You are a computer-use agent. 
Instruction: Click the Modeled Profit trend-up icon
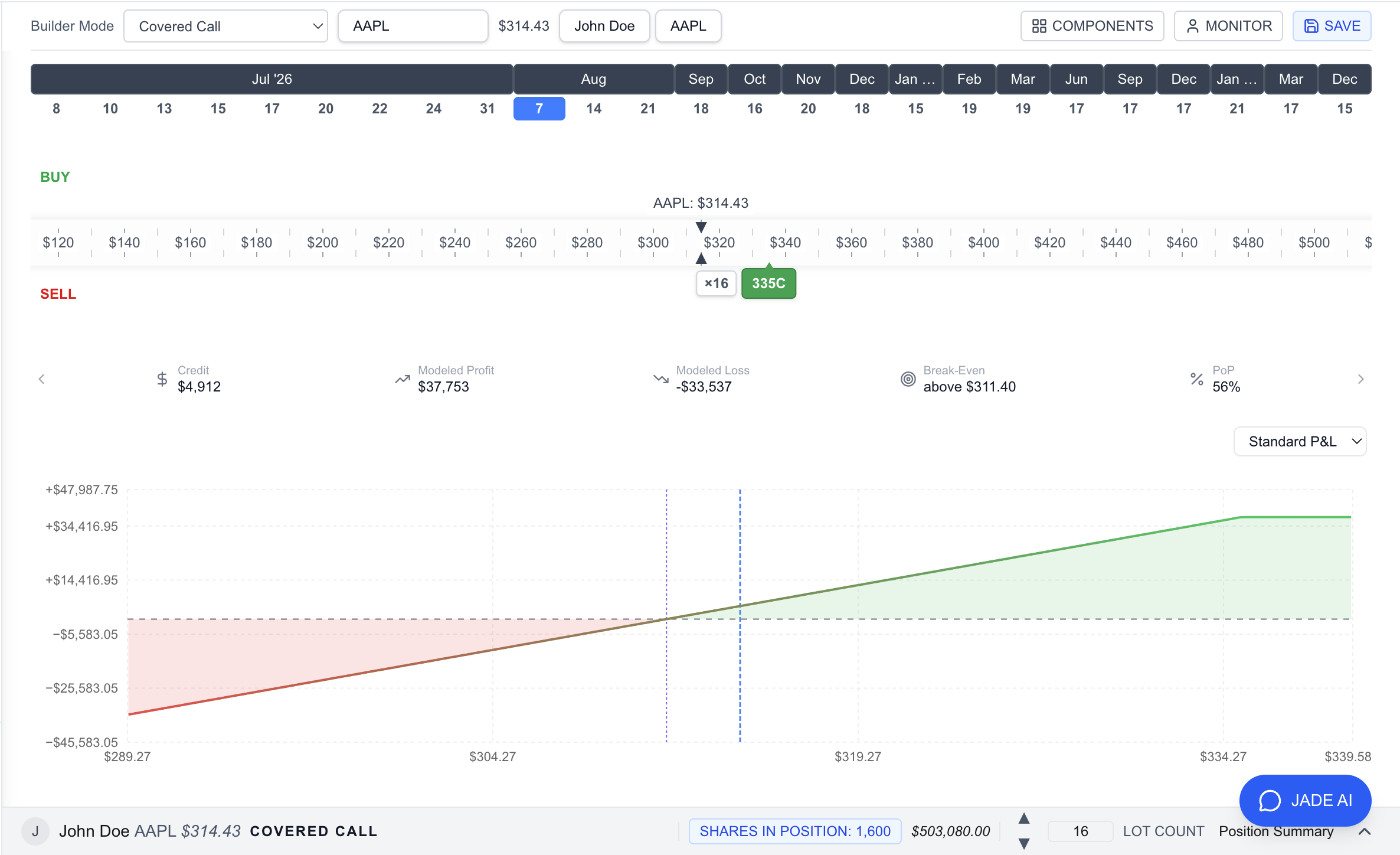click(x=403, y=379)
